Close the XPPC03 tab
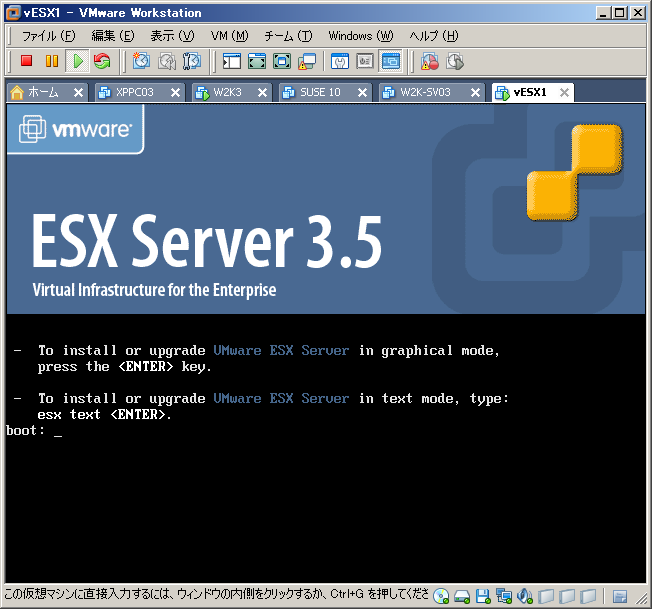The image size is (652, 609). click(175, 92)
